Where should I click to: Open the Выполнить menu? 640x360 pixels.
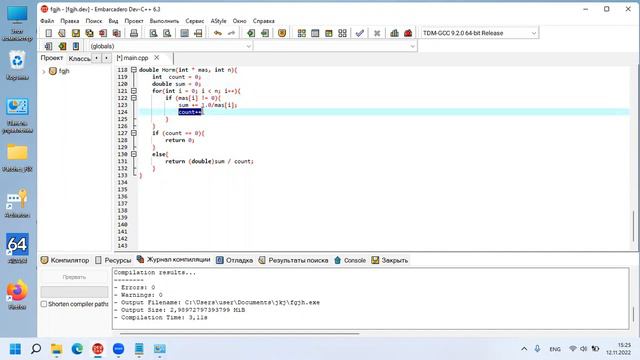click(164, 21)
